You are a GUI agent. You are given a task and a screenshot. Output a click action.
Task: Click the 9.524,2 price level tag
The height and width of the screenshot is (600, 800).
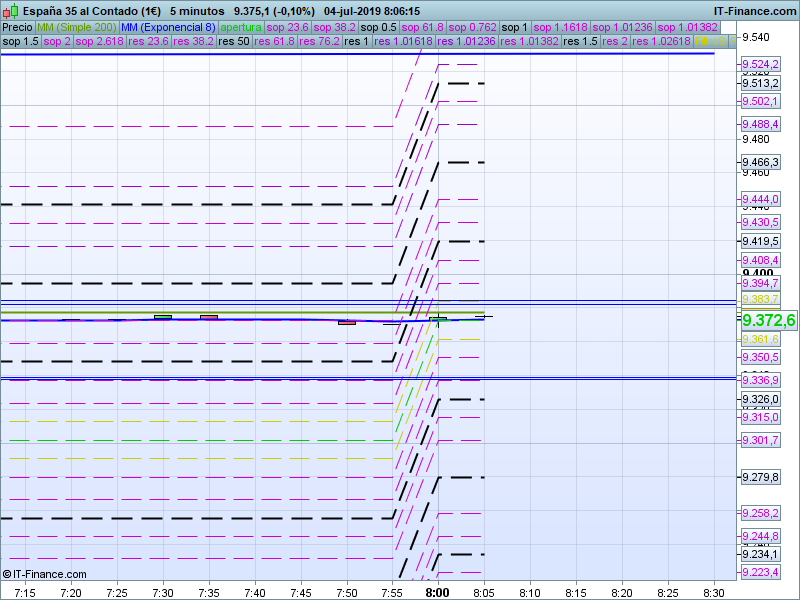click(760, 64)
